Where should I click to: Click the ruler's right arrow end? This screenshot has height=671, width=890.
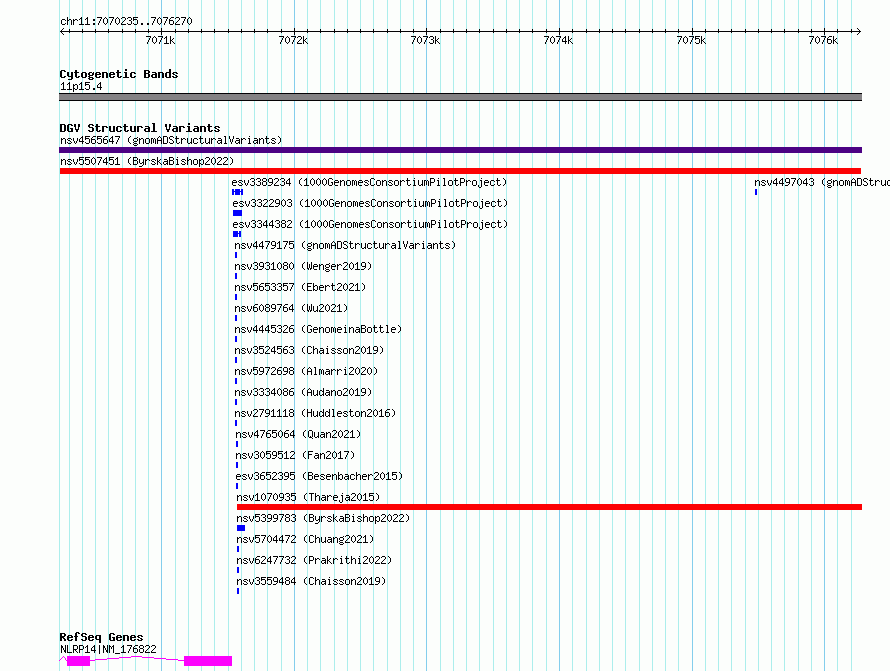[858, 31]
